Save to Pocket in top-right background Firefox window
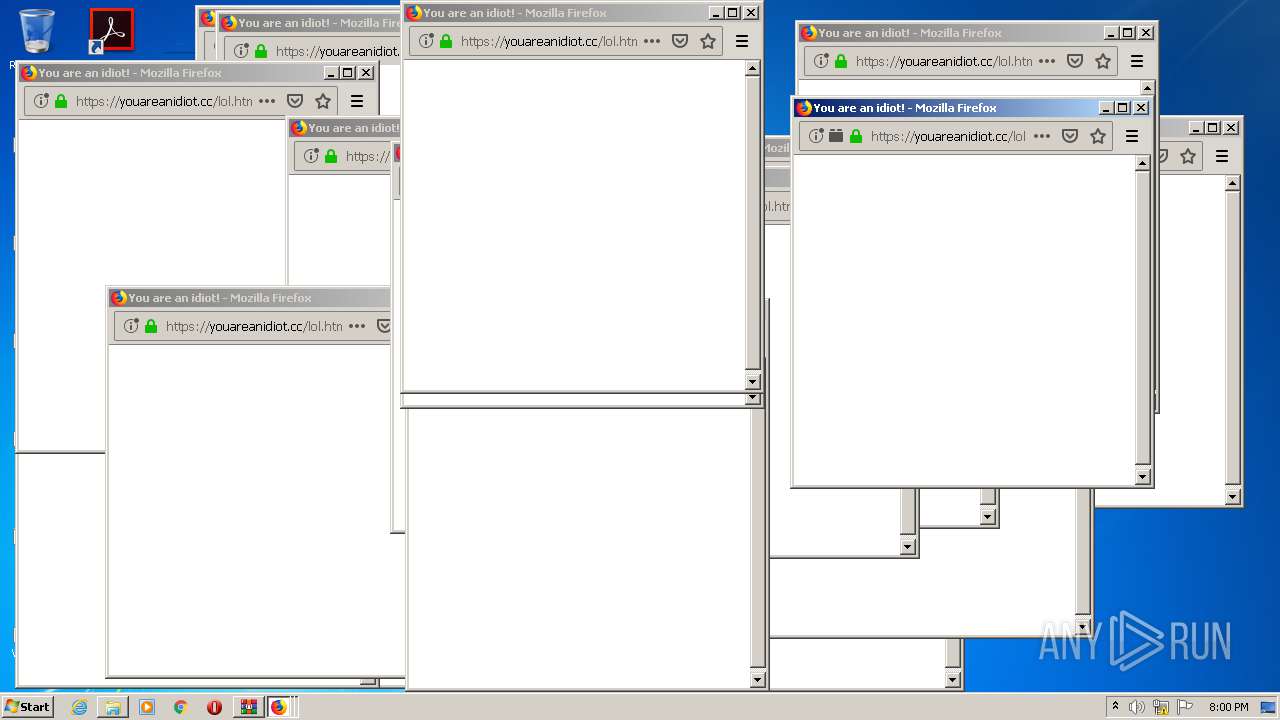Viewport: 1280px width, 720px height. pyautogui.click(x=1075, y=61)
